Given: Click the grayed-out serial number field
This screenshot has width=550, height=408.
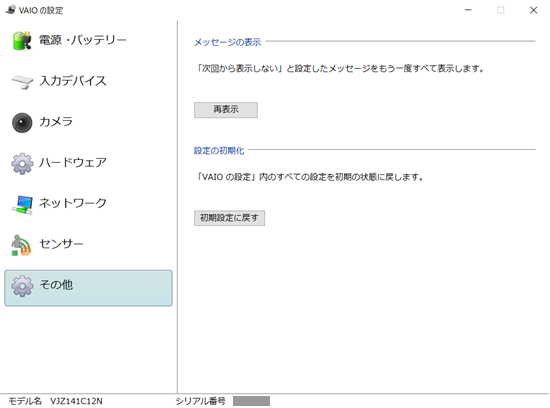Looking at the screenshot, I should 251,401.
